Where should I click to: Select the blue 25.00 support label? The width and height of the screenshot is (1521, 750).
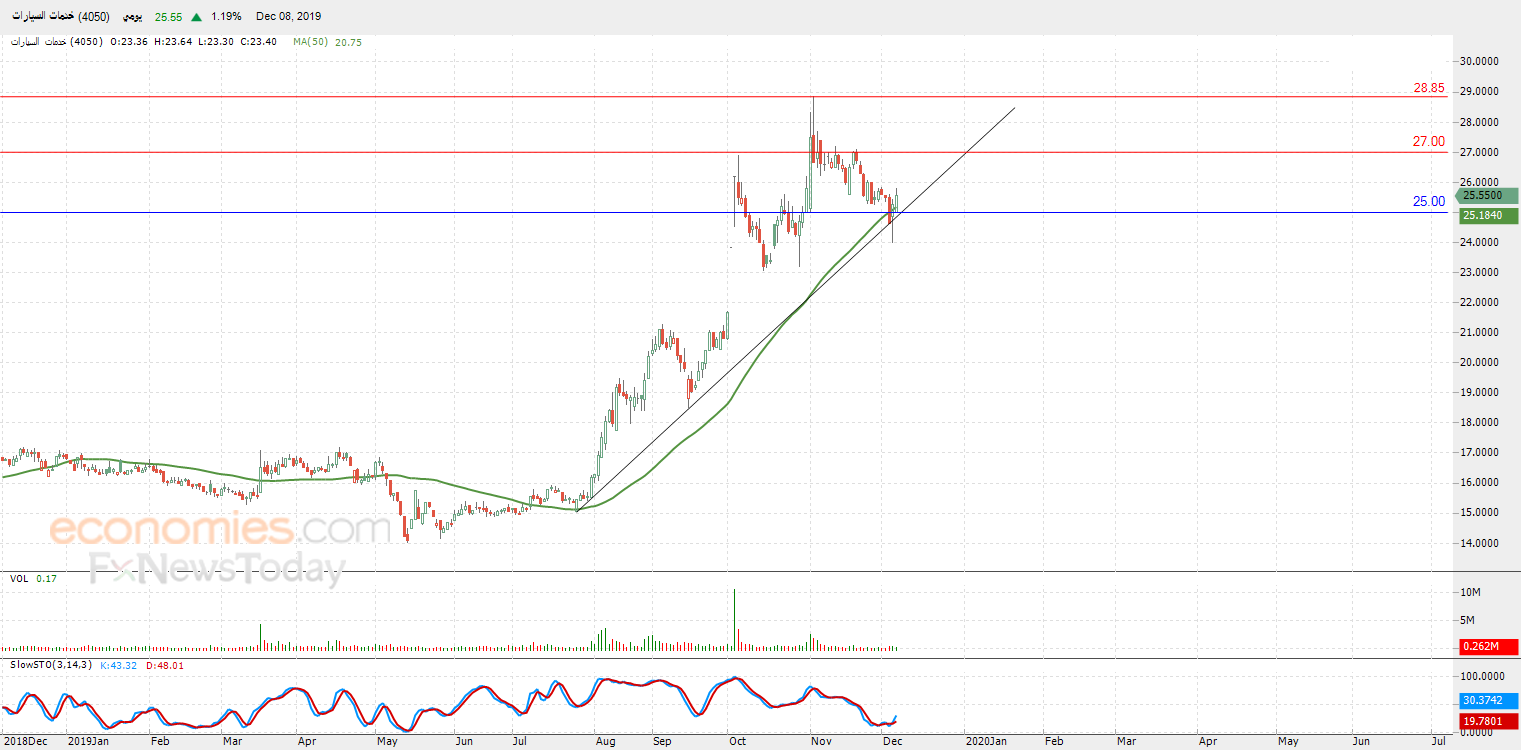click(1429, 202)
